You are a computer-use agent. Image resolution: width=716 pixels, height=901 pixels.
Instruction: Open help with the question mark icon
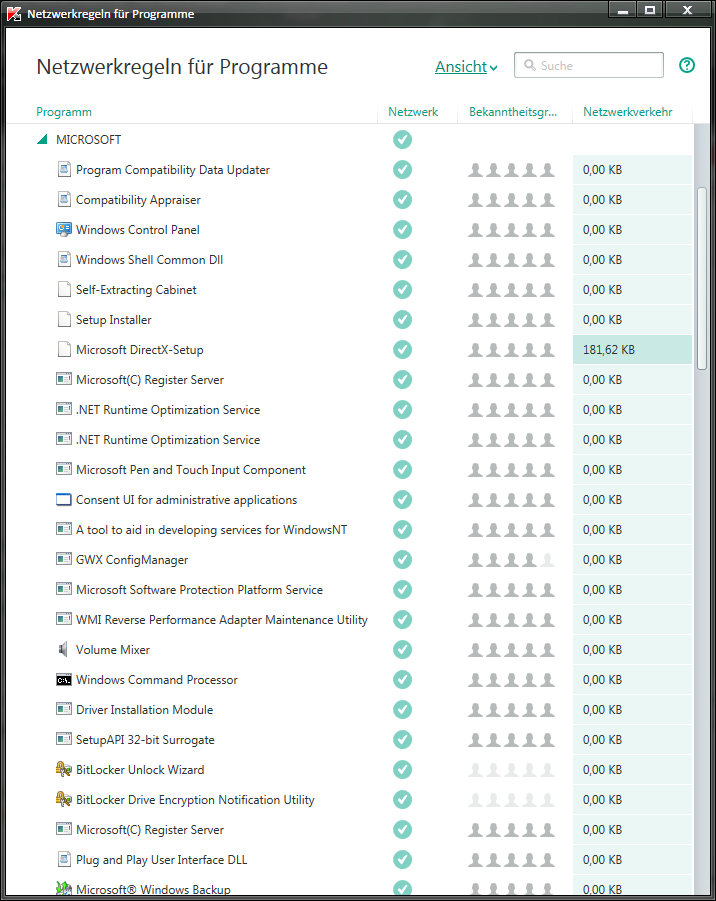[x=687, y=65]
